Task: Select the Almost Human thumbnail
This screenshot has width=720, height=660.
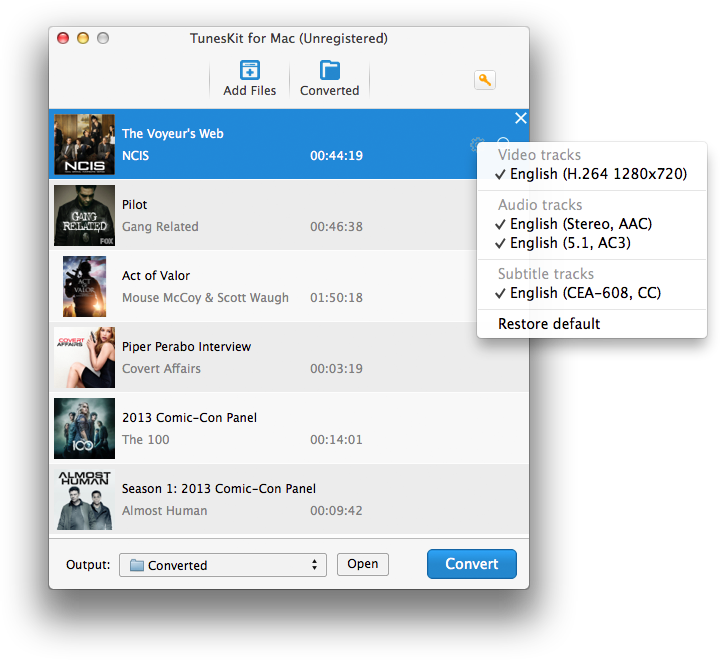Action: 84,500
